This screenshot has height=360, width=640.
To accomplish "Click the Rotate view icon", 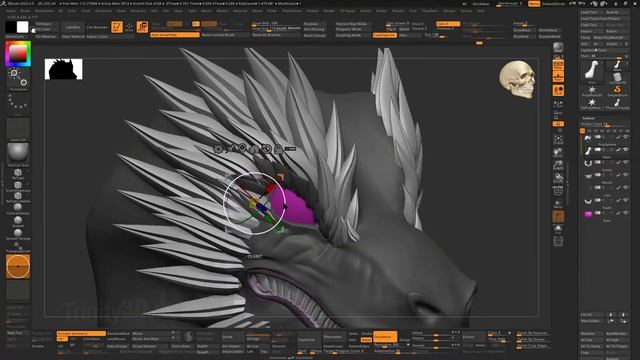I will click(x=558, y=178).
